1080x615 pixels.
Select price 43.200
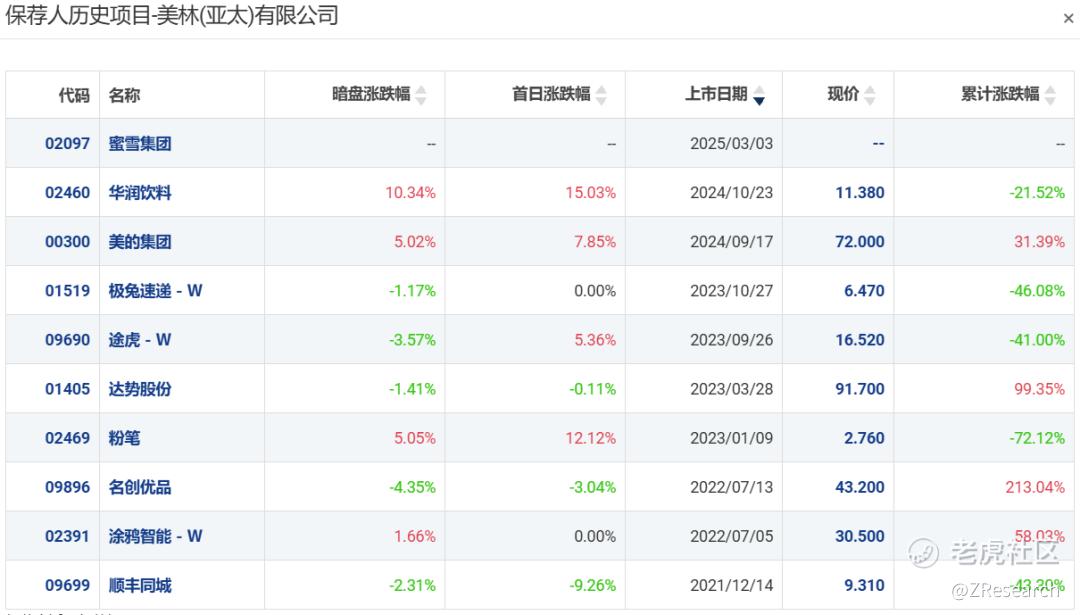860,487
